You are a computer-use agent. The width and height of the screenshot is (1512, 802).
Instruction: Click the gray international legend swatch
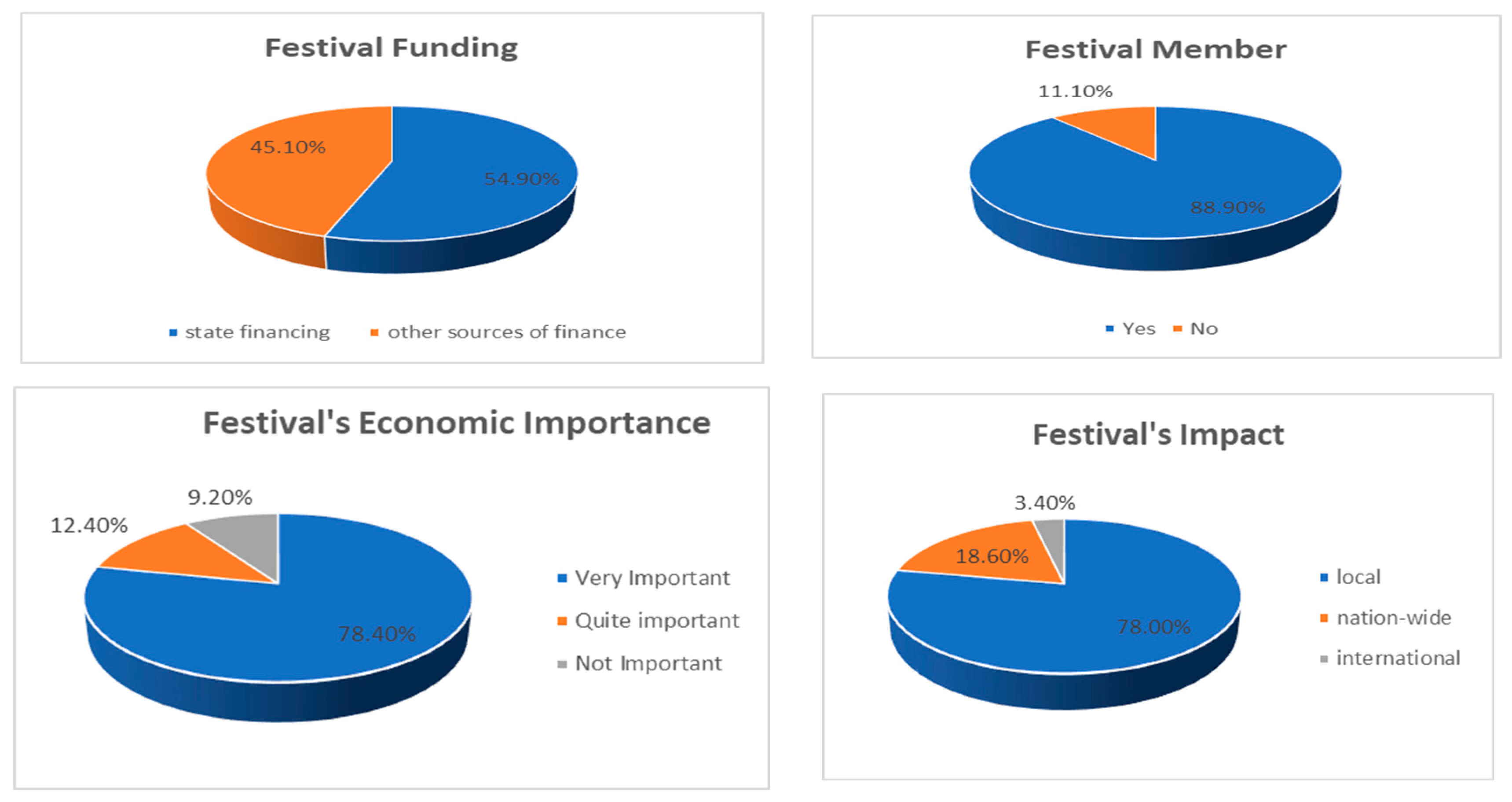[x=1324, y=659]
